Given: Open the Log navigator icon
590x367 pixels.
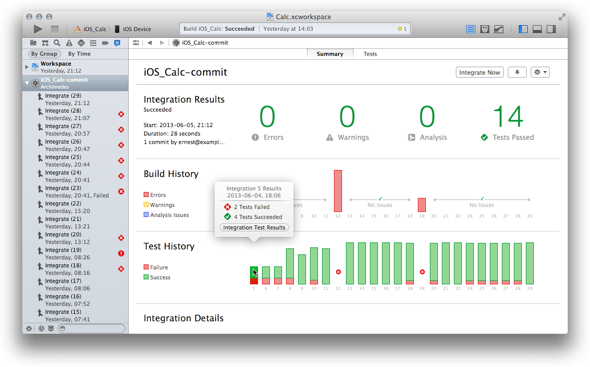Looking at the screenshot, I should point(117,43).
